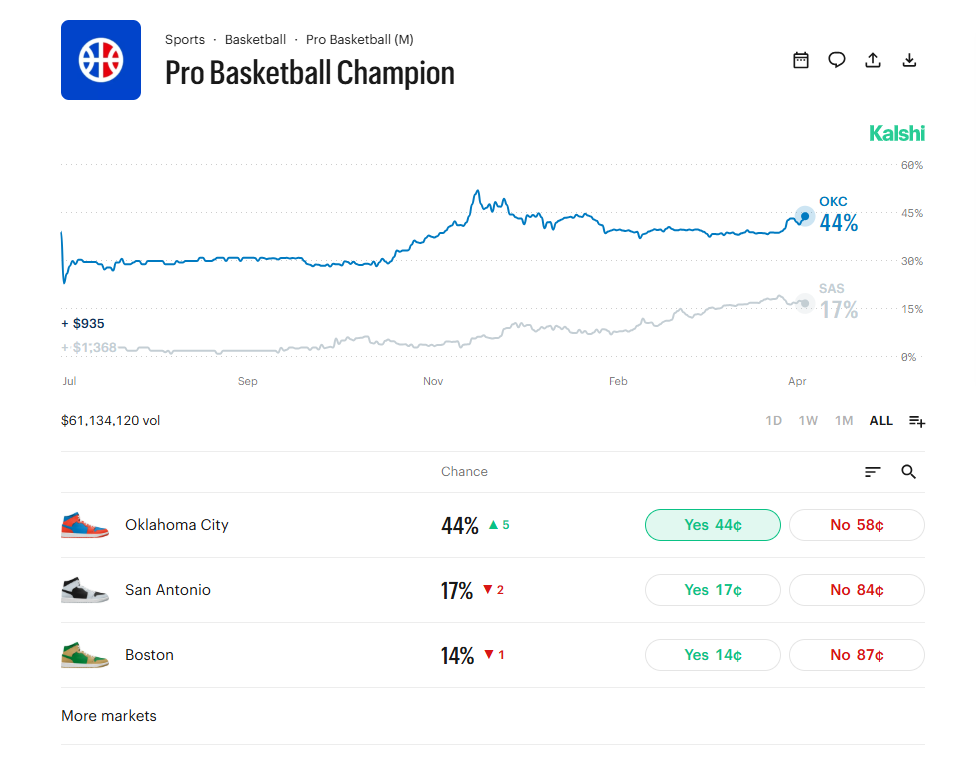Open the calendar icon in the header

click(800, 59)
